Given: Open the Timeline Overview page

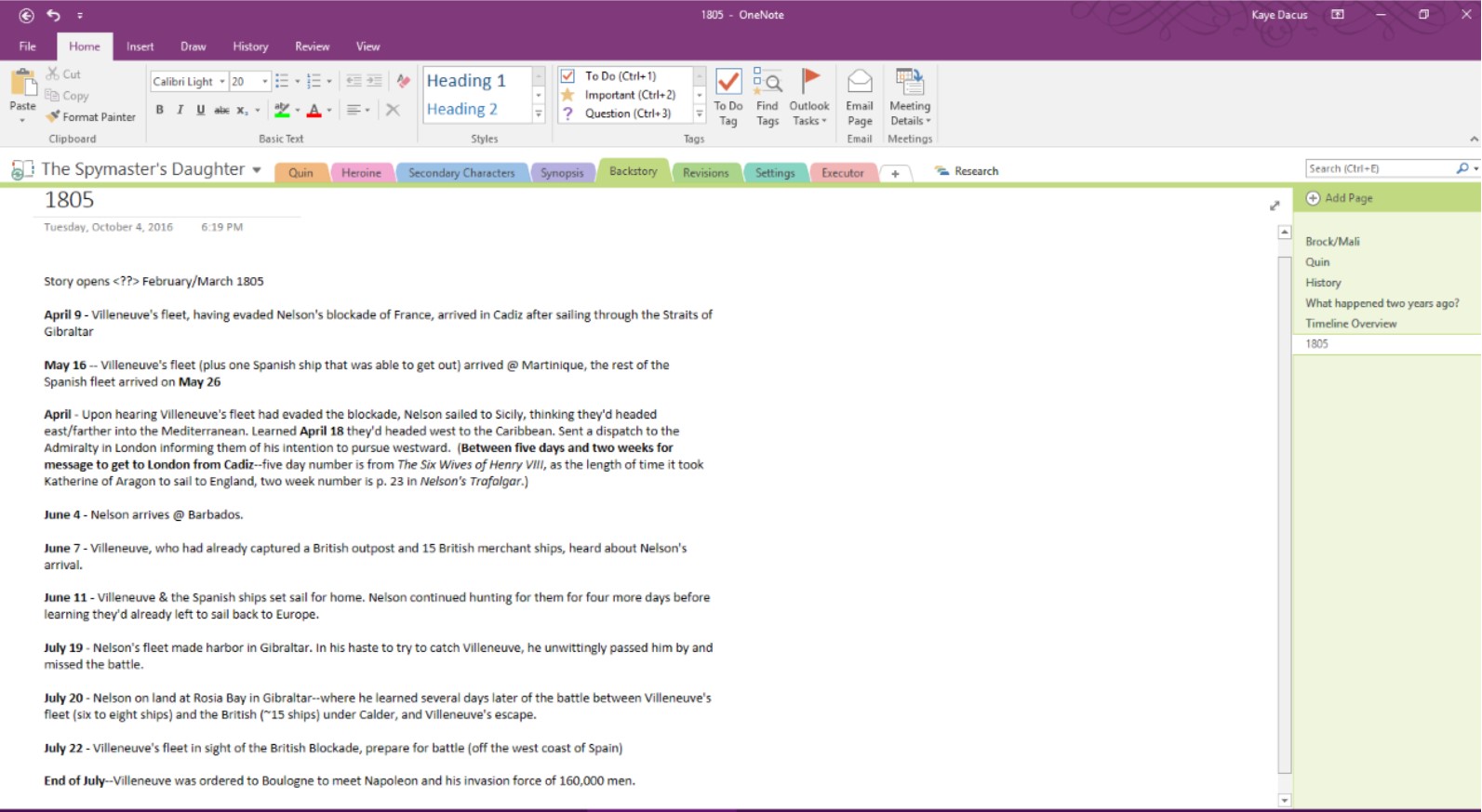Looking at the screenshot, I should (x=1351, y=324).
